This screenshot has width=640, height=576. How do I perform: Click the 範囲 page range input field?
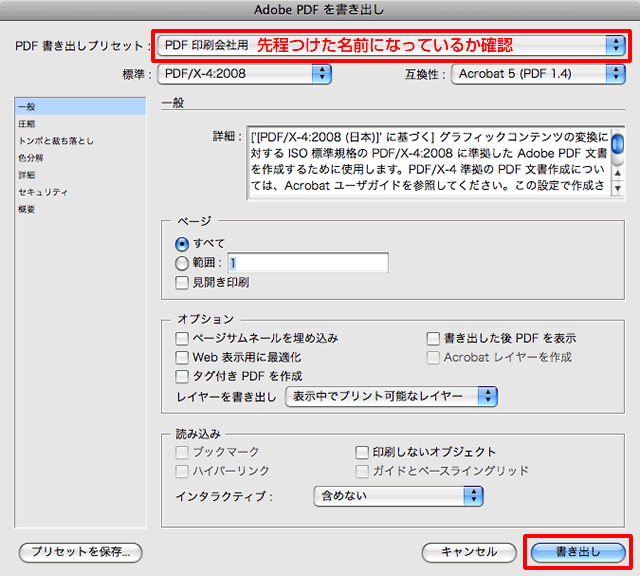(x=308, y=263)
